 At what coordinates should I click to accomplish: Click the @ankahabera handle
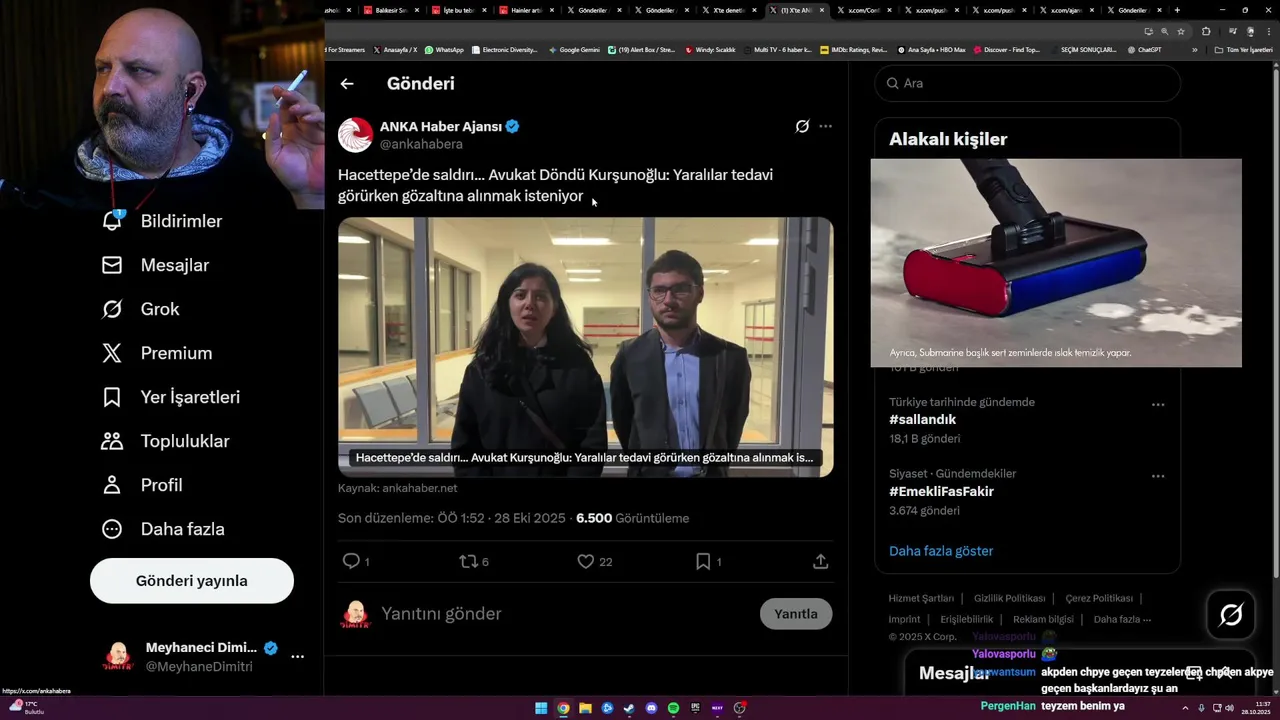(421, 144)
